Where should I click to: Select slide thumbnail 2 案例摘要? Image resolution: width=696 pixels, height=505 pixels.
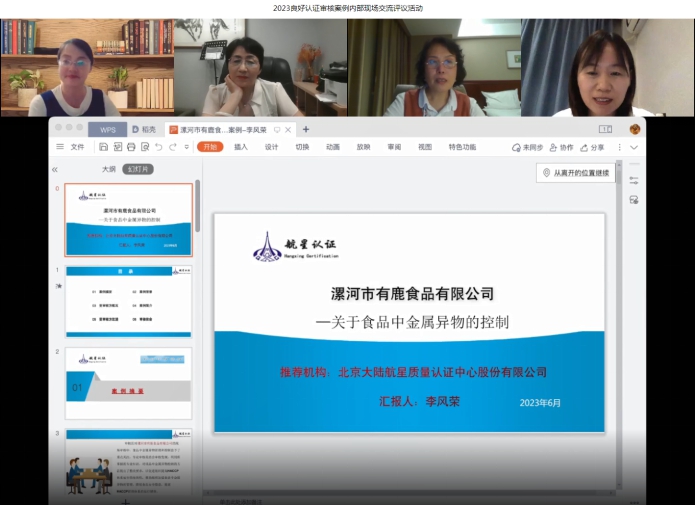click(x=129, y=383)
